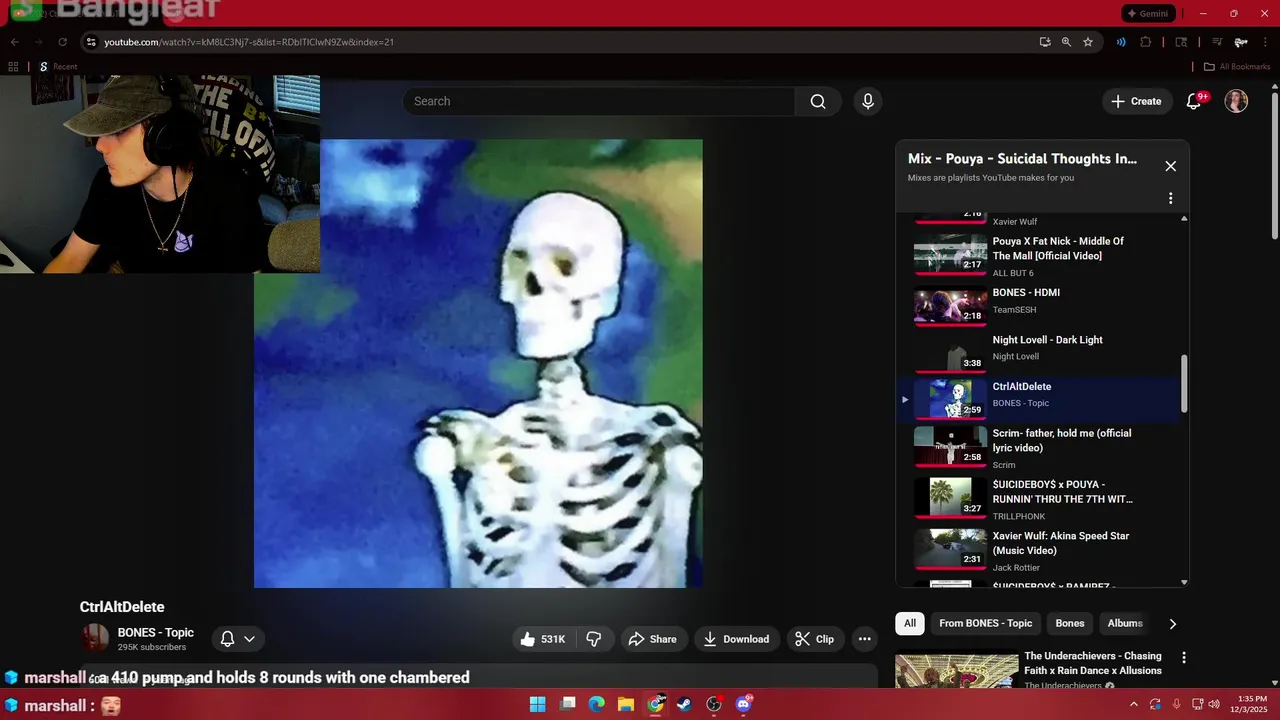1280x720 pixels.
Task: Select the CtrlAltDelete playlist entry
Action: coord(1040,399)
